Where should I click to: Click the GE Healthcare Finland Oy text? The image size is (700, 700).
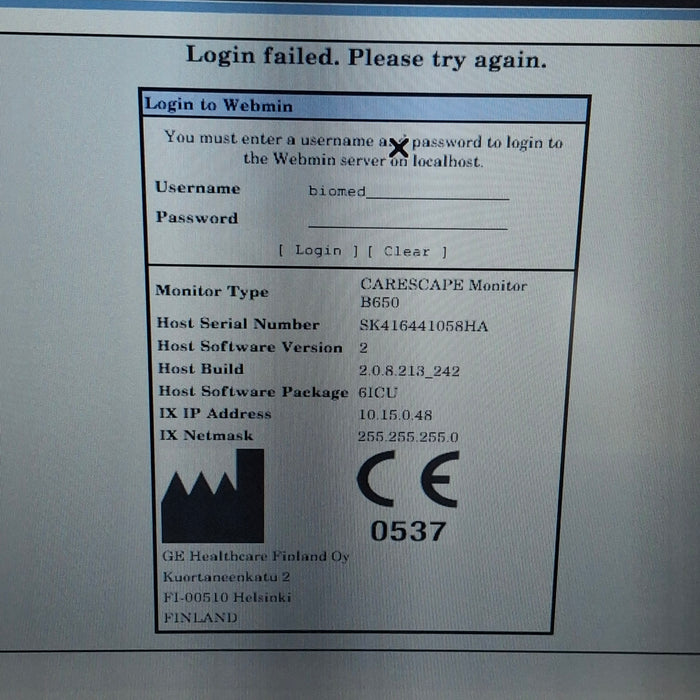[x=255, y=557]
